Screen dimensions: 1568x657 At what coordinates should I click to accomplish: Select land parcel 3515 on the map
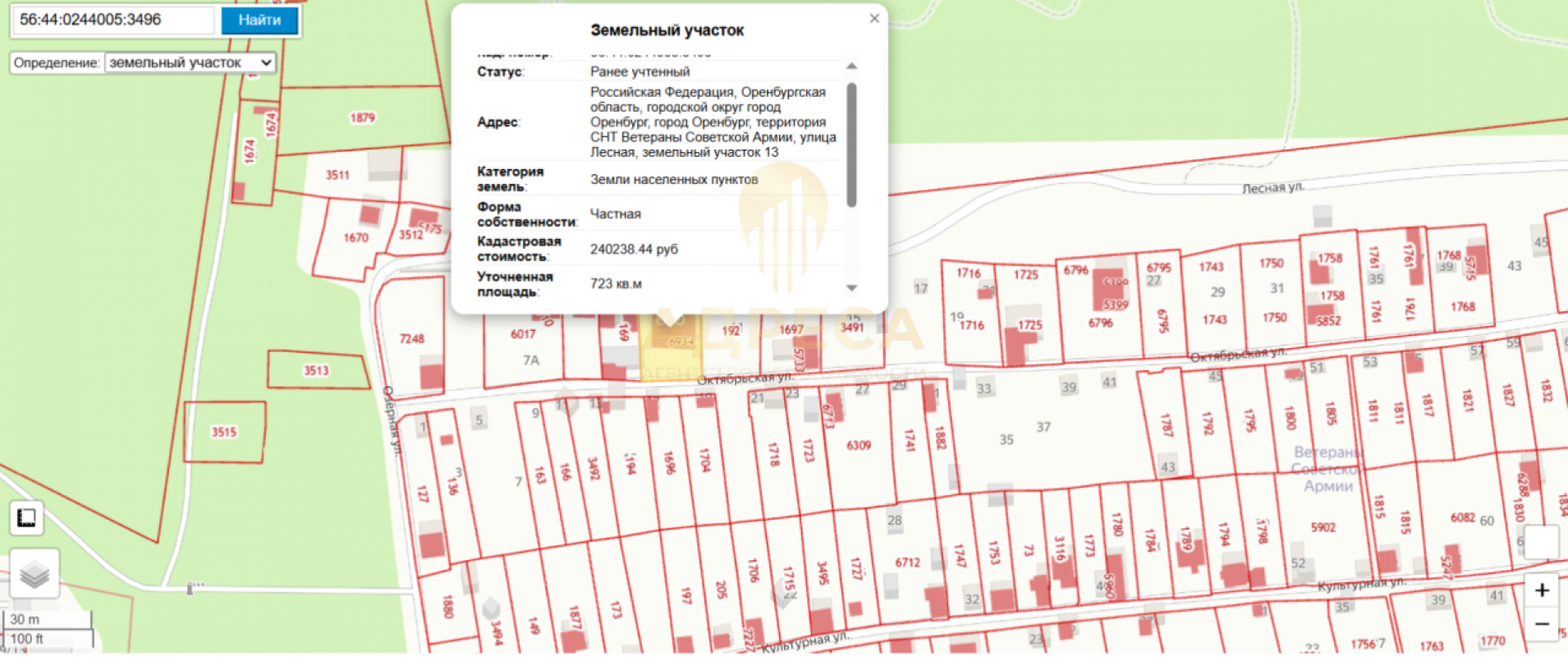[x=224, y=432]
